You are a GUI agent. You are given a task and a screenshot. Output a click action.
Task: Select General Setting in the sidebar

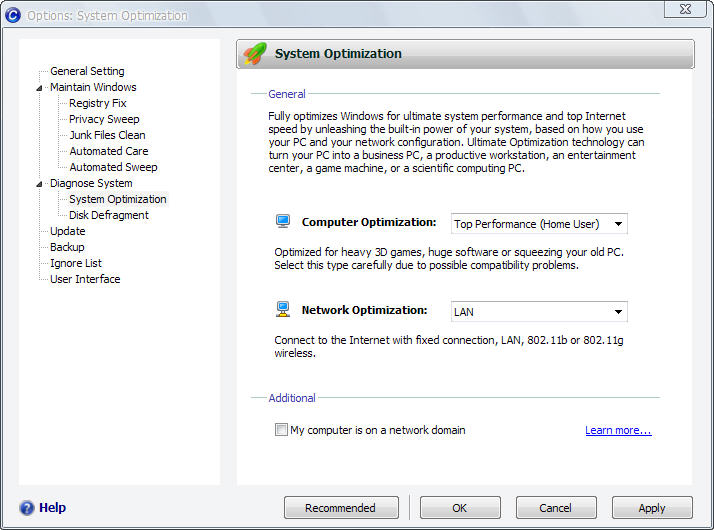87,71
